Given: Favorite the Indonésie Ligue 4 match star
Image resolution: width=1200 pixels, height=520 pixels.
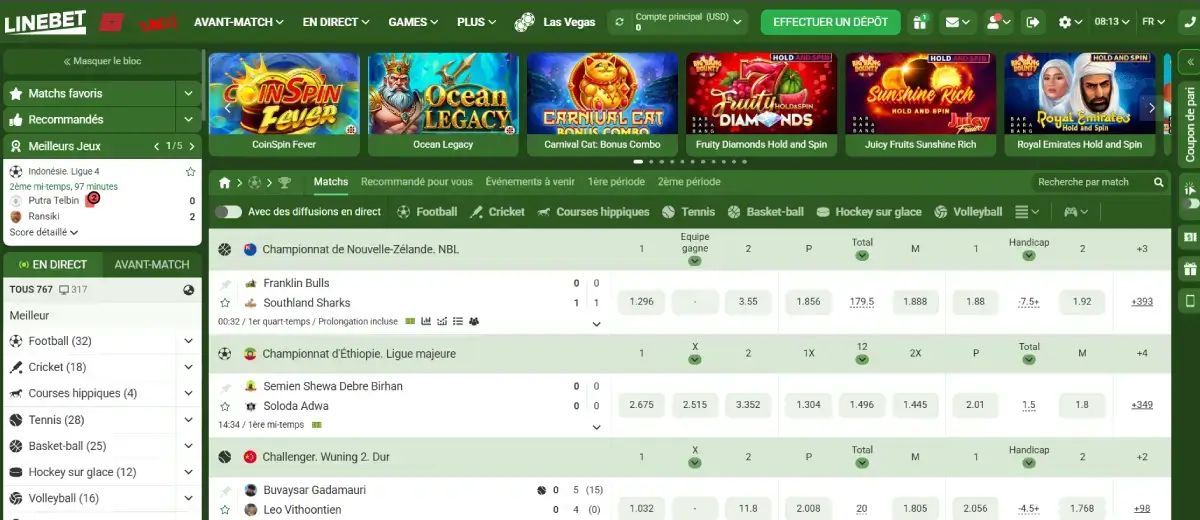Looking at the screenshot, I should coord(190,172).
